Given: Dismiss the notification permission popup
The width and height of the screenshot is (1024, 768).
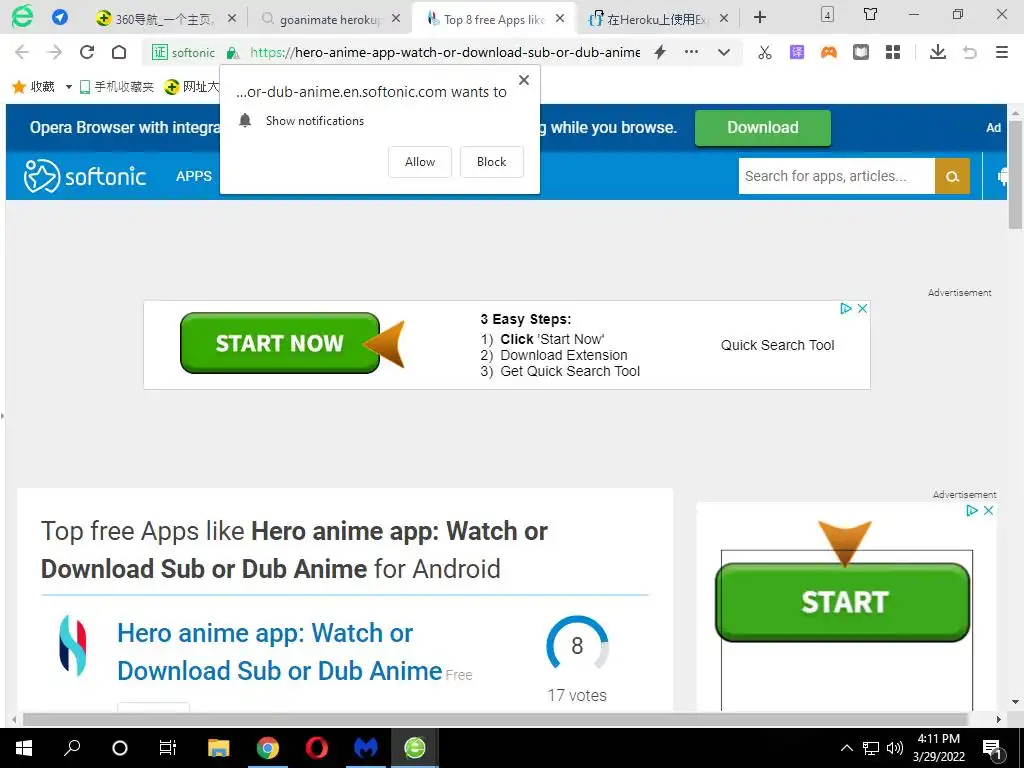Looking at the screenshot, I should point(524,80).
